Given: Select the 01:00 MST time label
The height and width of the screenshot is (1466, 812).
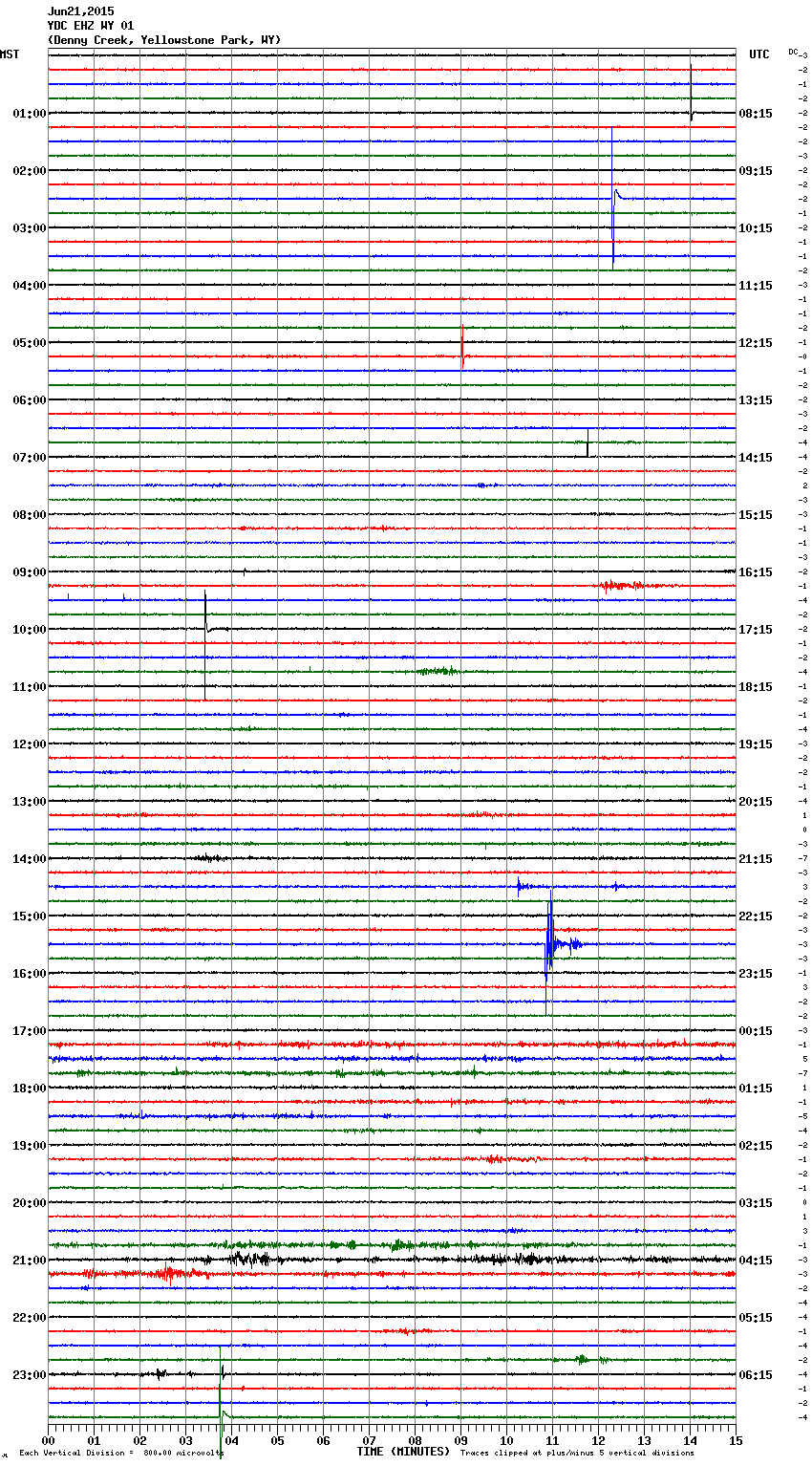Looking at the screenshot, I should coord(30,114).
